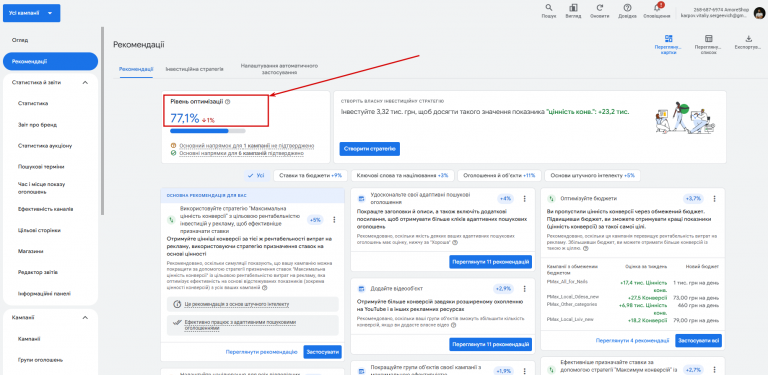This screenshot has height=375, width=768.
Task: Open three-dot menu on +4% recommendation card
Action: (525, 198)
